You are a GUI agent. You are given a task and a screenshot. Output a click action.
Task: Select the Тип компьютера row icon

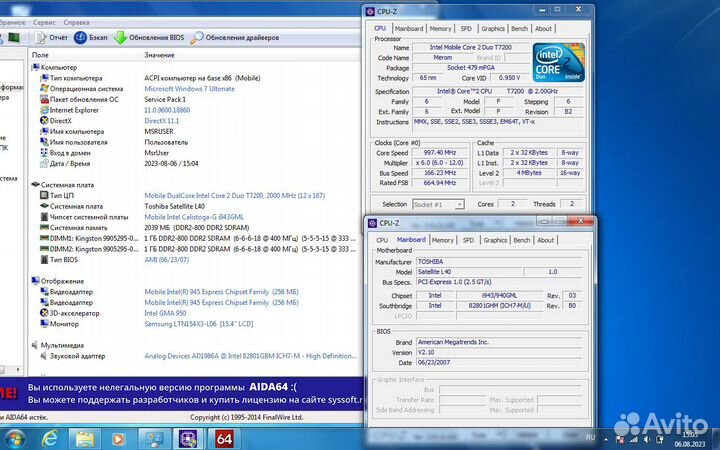pos(44,78)
